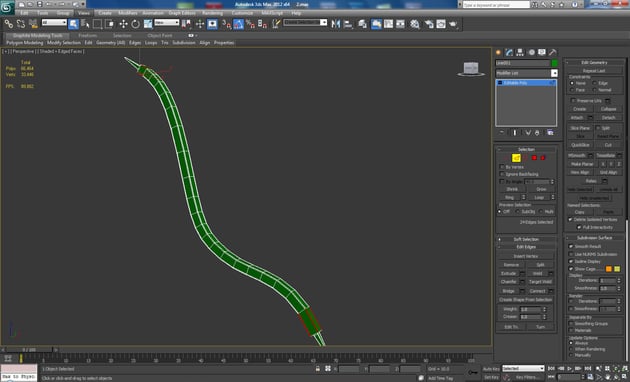Collapse the Edit Geometry rollout
This screenshot has width=630, height=382.
(x=594, y=62)
